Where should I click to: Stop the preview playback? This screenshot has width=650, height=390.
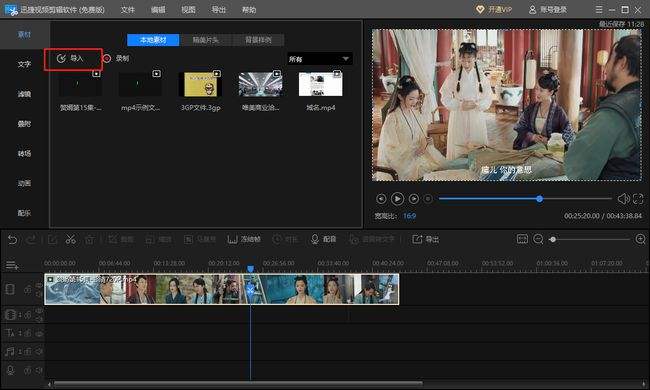click(428, 199)
